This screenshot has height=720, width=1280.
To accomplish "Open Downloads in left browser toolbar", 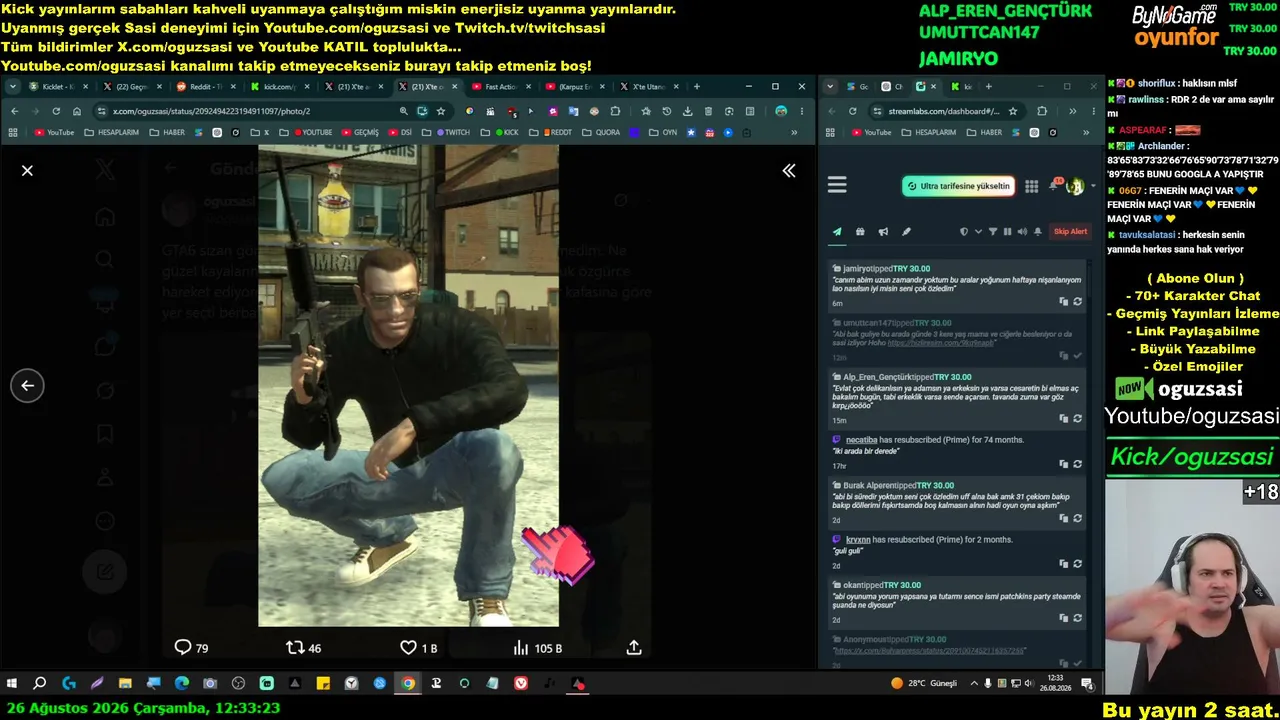I will coord(687,111).
